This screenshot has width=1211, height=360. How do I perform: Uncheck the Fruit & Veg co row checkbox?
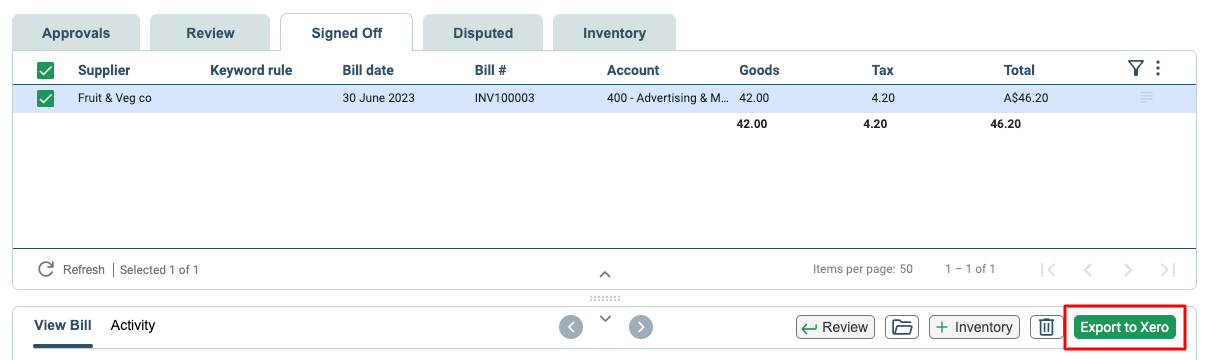pyautogui.click(x=45, y=98)
